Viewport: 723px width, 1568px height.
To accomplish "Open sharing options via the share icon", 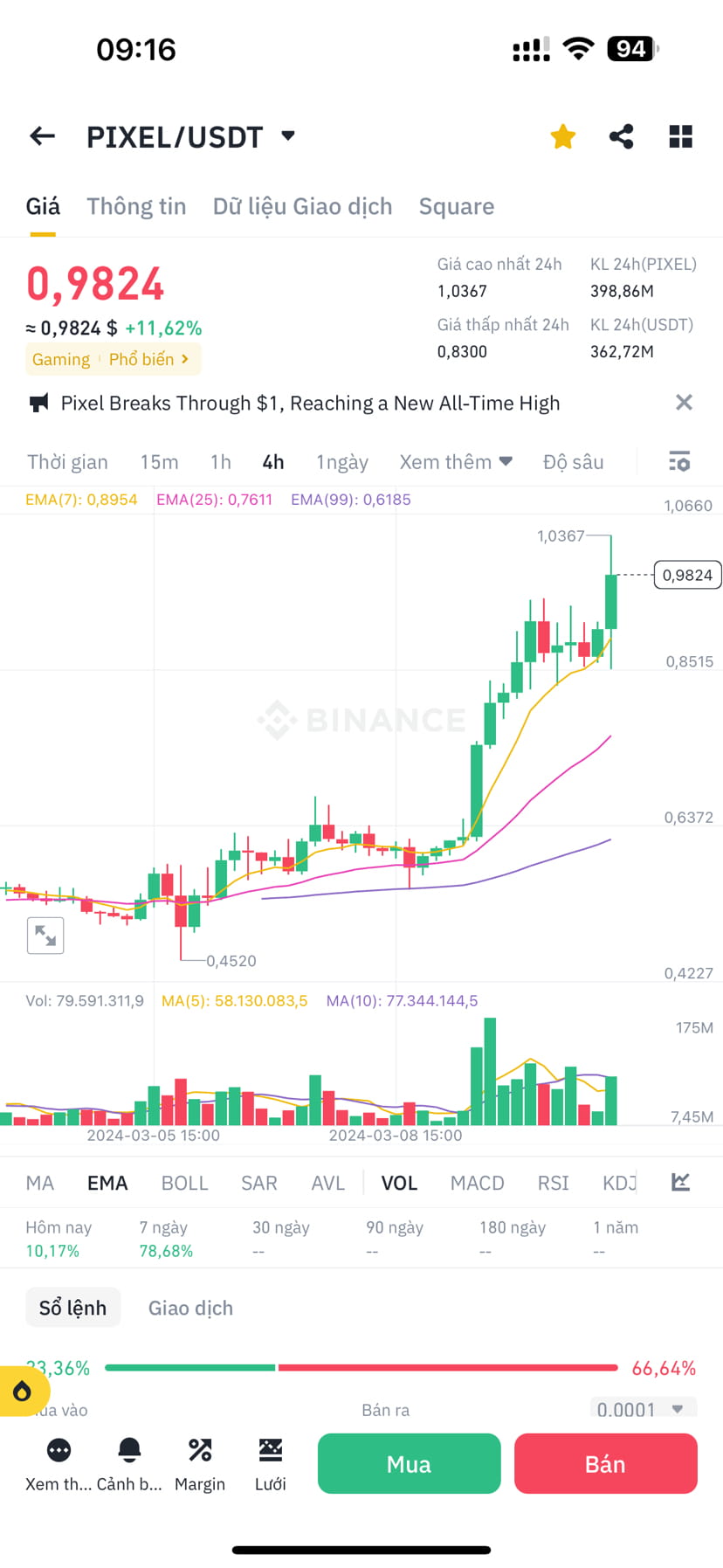I will (622, 135).
